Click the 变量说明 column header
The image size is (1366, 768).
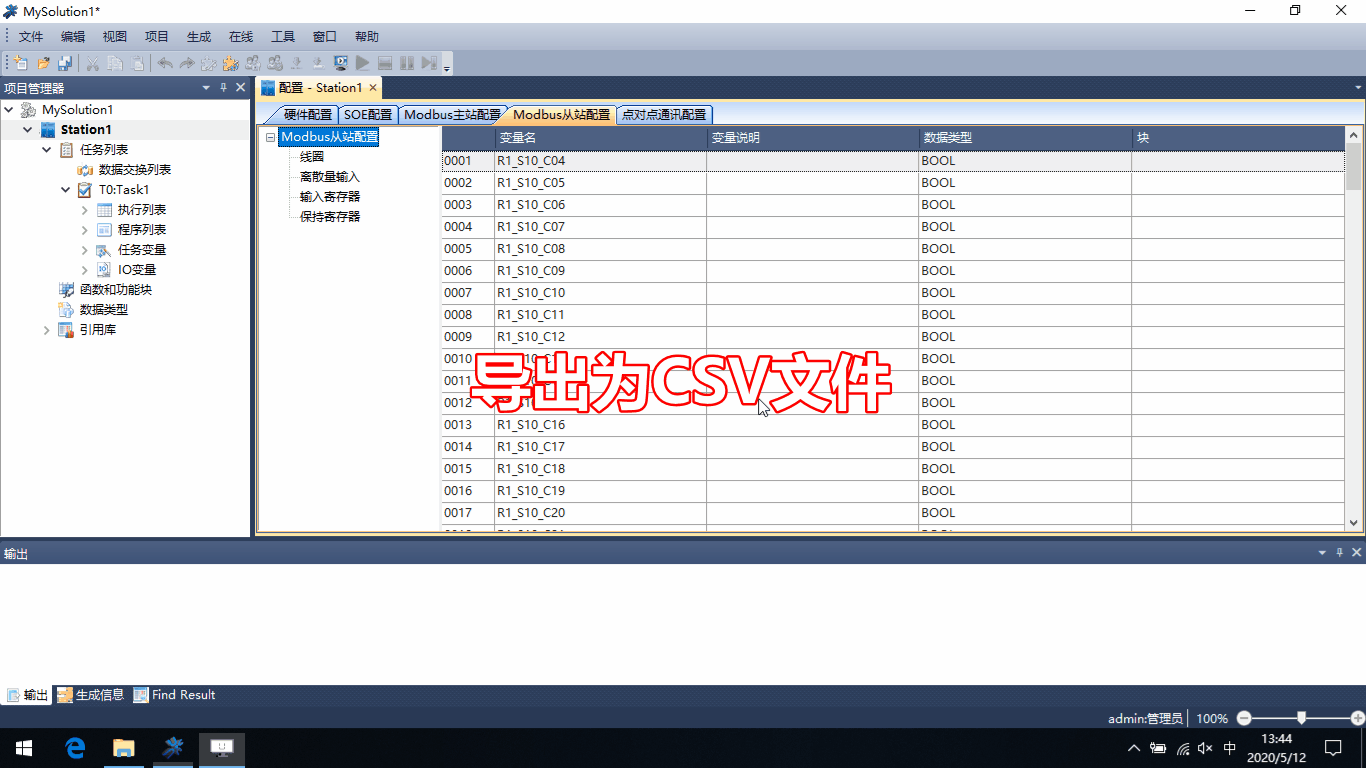(813, 138)
